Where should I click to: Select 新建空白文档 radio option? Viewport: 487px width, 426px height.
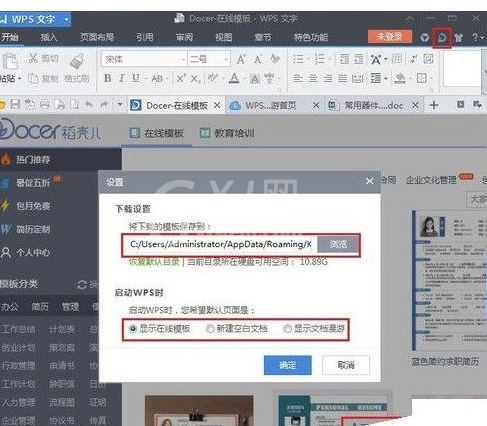click(210, 329)
